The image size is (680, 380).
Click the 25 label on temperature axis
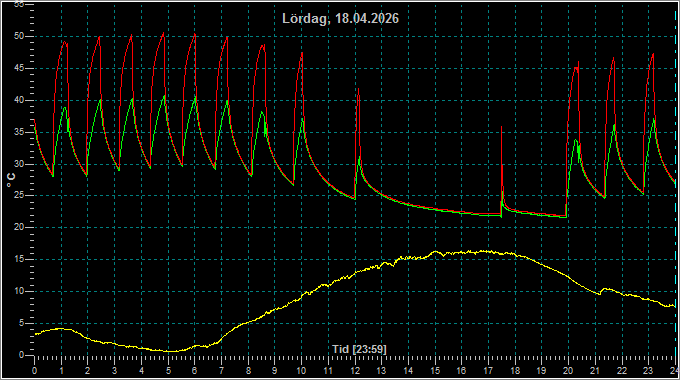(19, 196)
